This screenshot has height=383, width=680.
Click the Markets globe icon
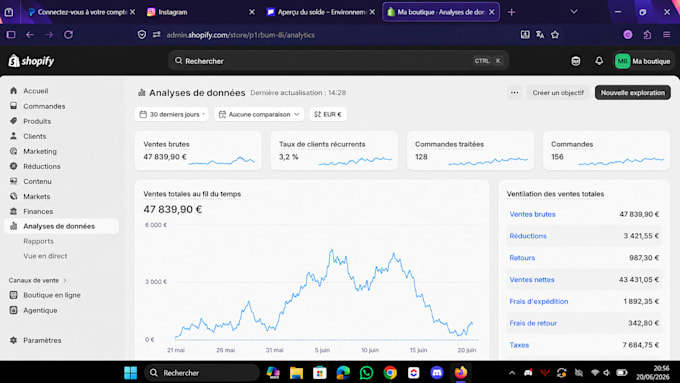tap(13, 196)
